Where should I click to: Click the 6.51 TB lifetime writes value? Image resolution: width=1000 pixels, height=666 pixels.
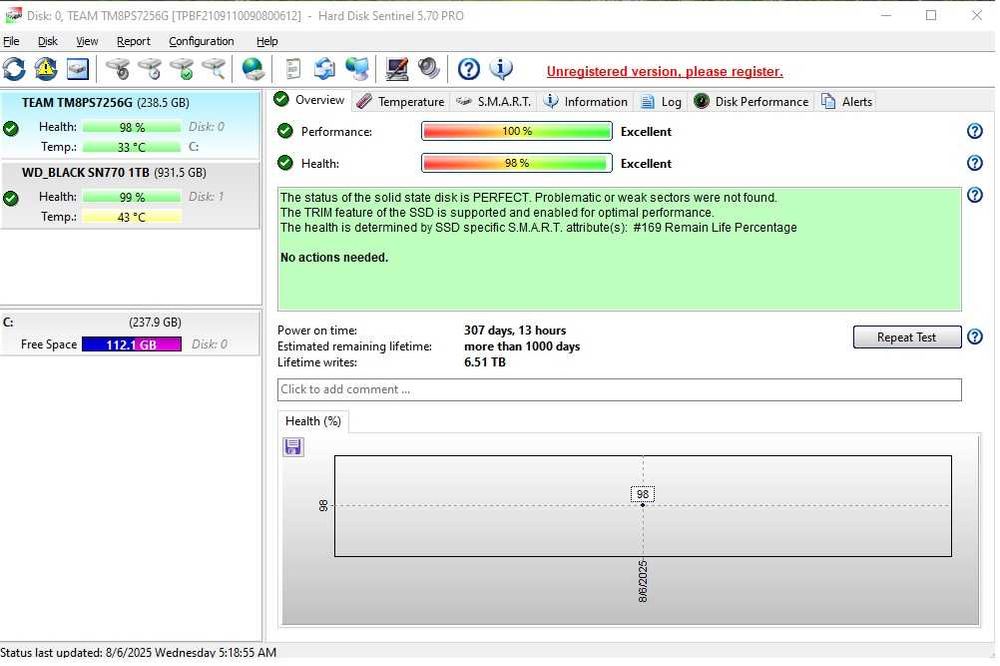[x=485, y=362]
